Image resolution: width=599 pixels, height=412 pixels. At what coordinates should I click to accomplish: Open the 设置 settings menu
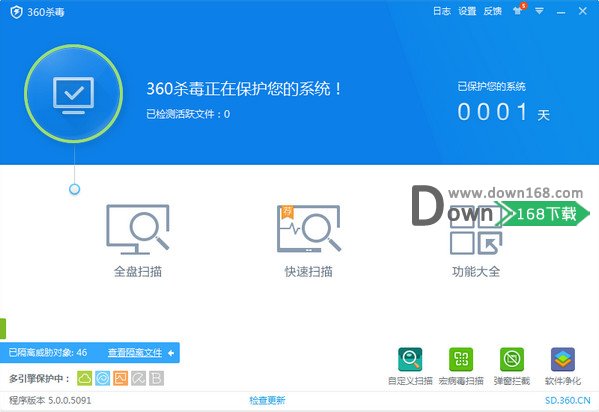pyautogui.click(x=467, y=11)
